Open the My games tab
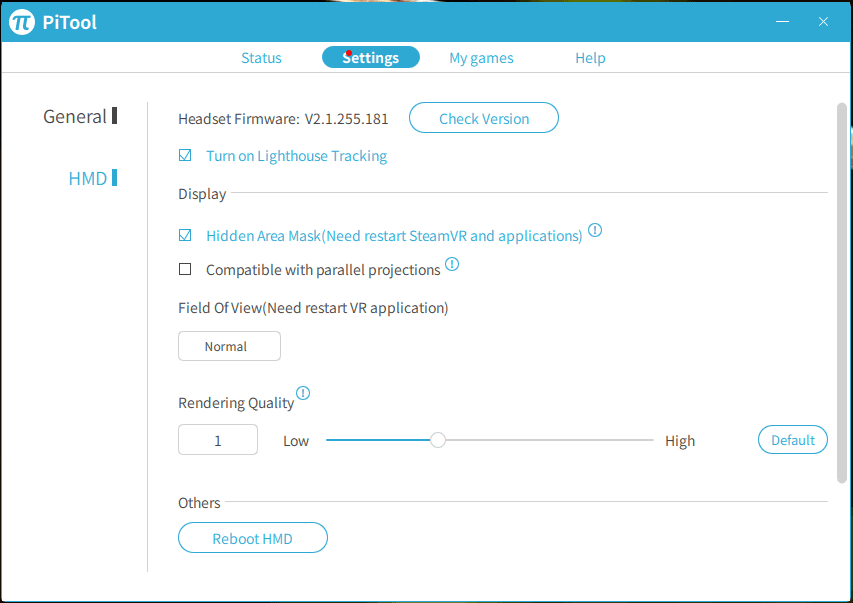Screen dimensions: 853x603 (481, 58)
